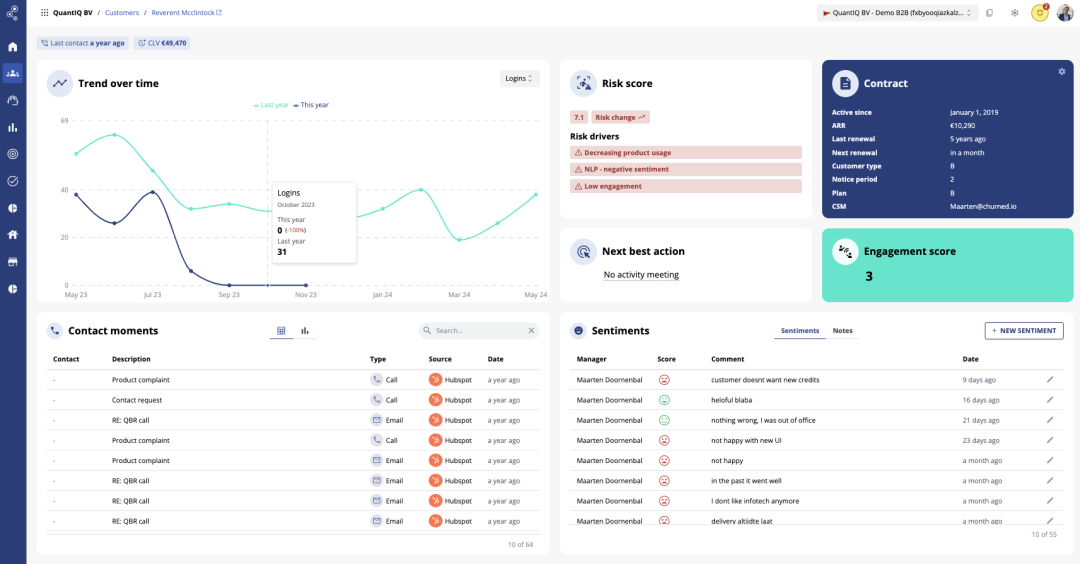Open the user profile avatar
Viewport: 1080px width, 564px height.
click(x=1065, y=12)
